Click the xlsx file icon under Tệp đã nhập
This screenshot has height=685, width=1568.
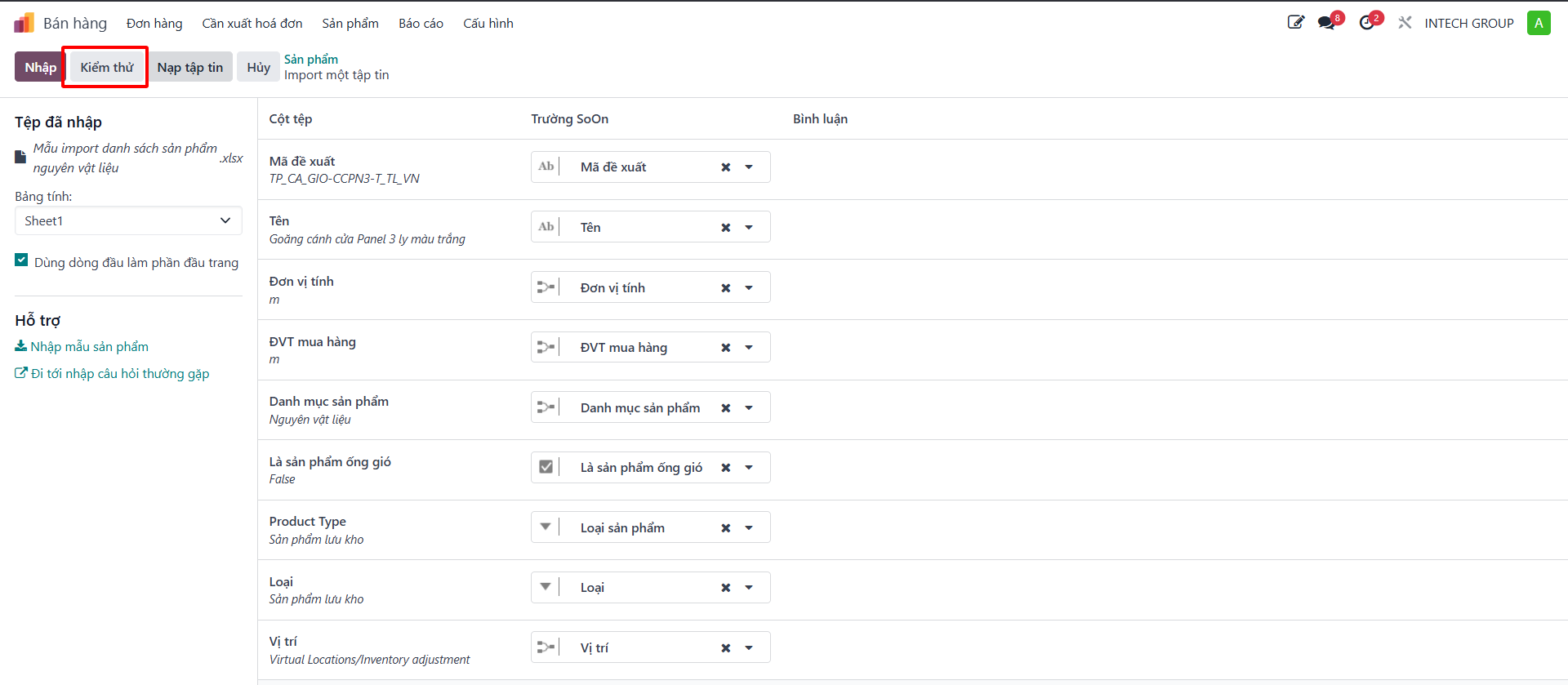(x=20, y=157)
